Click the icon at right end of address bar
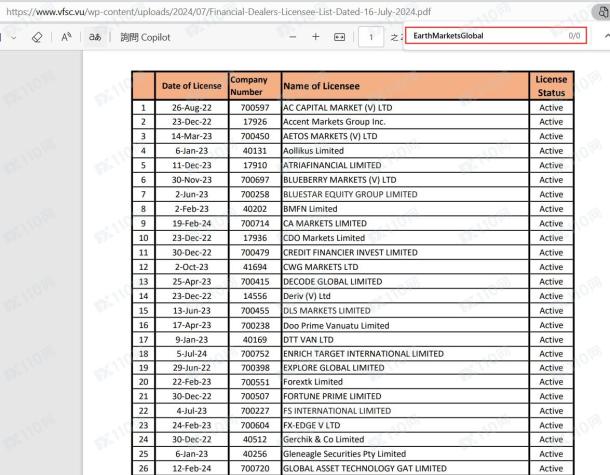Image resolution: width=610 pixels, height=475 pixels. [x=602, y=12]
